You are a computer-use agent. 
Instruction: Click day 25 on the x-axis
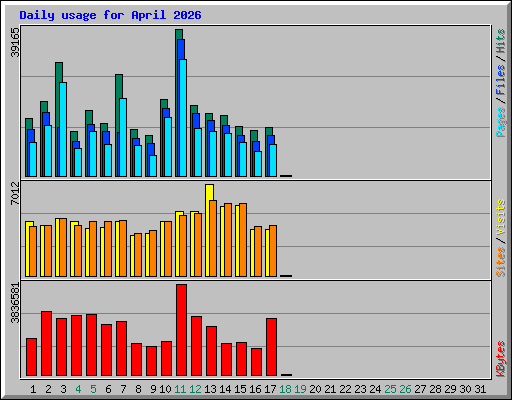point(390,389)
